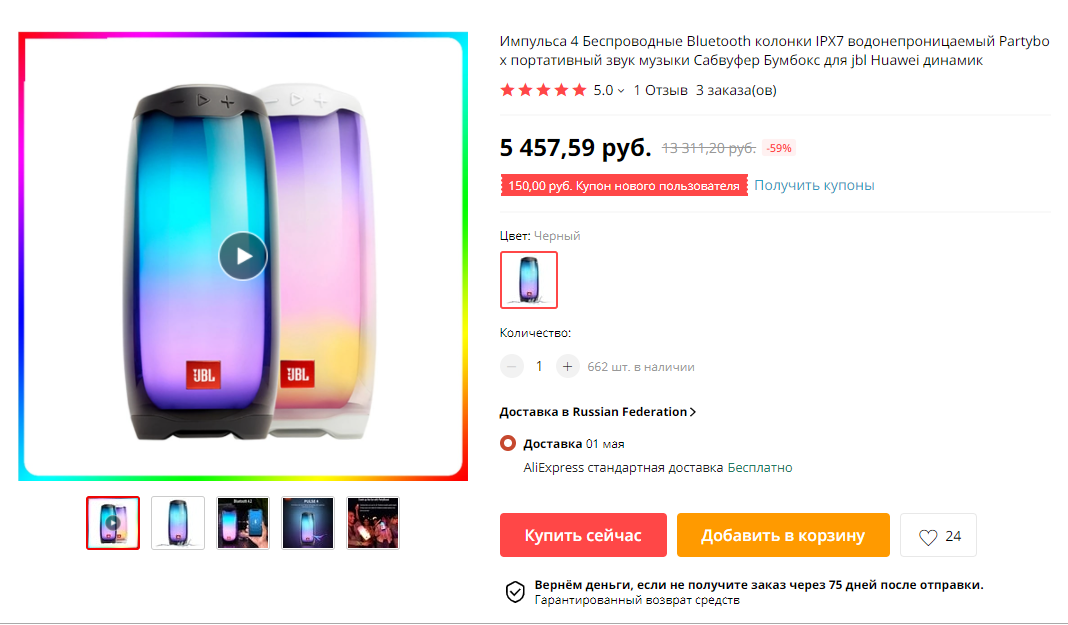Open Доставка в Russian Federation options
Viewport: 1068px width, 625px height.
coord(597,412)
